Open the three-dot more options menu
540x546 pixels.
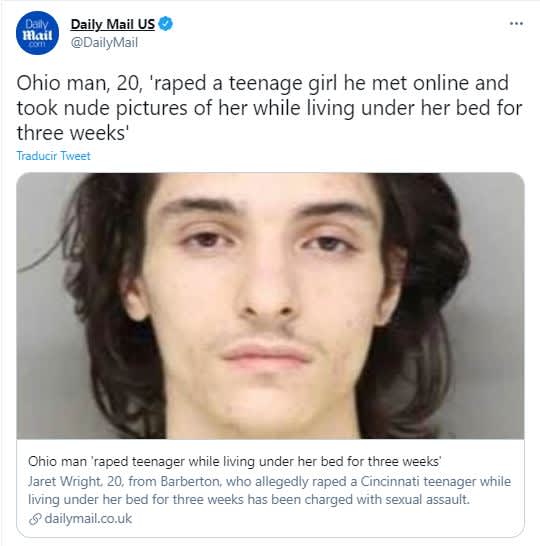(516, 24)
